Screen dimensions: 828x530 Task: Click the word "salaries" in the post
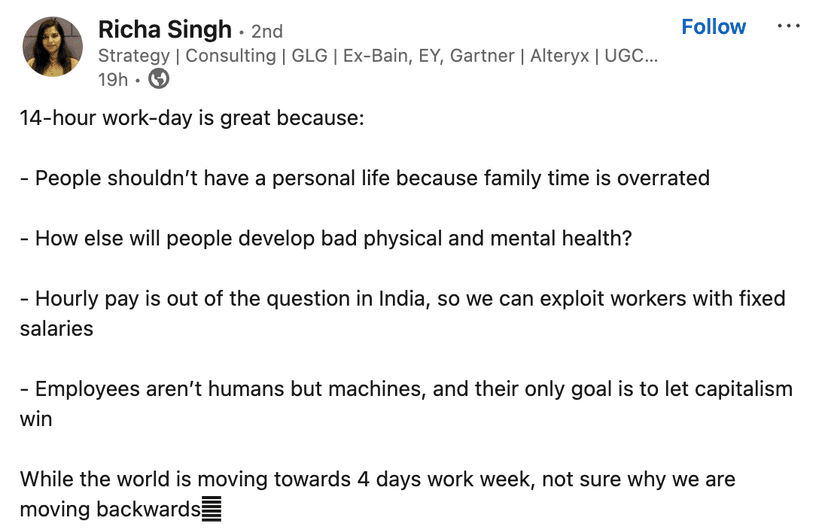56,328
